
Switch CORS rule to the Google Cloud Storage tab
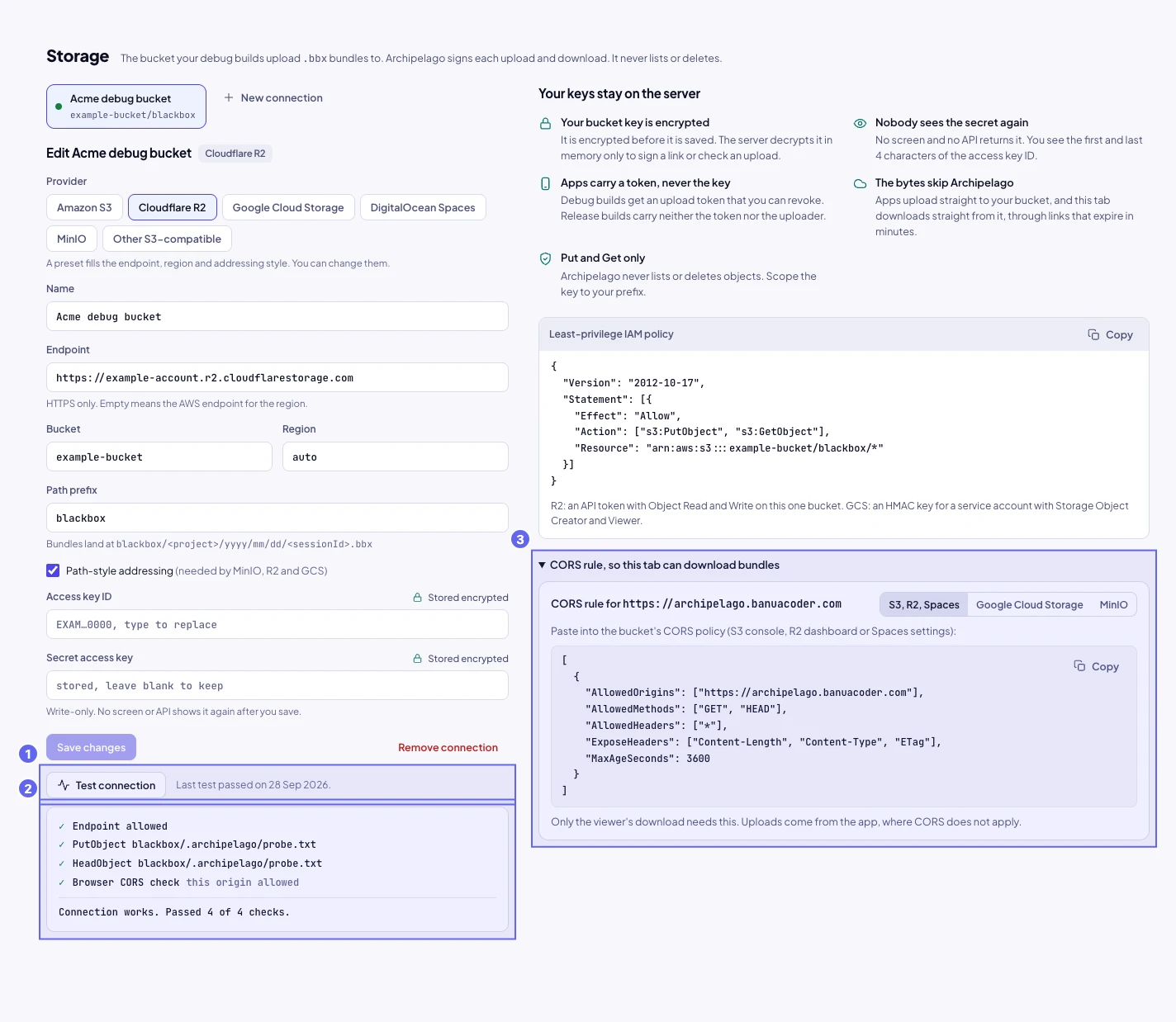point(1030,604)
